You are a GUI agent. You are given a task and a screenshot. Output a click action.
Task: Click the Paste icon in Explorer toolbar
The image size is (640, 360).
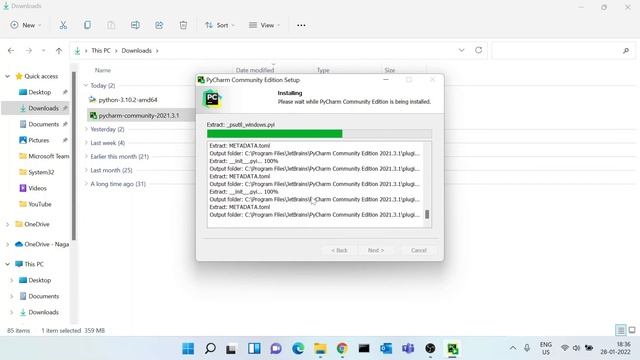pyautogui.click(x=111, y=25)
